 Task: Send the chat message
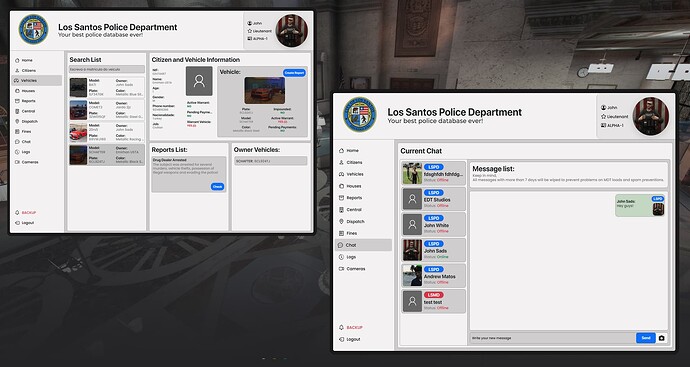pos(646,338)
